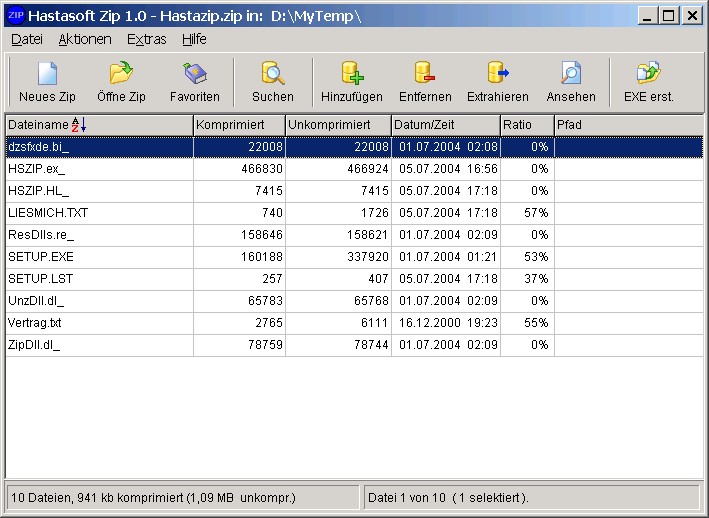Image resolution: width=709 pixels, height=518 pixels.
Task: Select the HSZIP.HL_ file
Action: [x=38, y=191]
